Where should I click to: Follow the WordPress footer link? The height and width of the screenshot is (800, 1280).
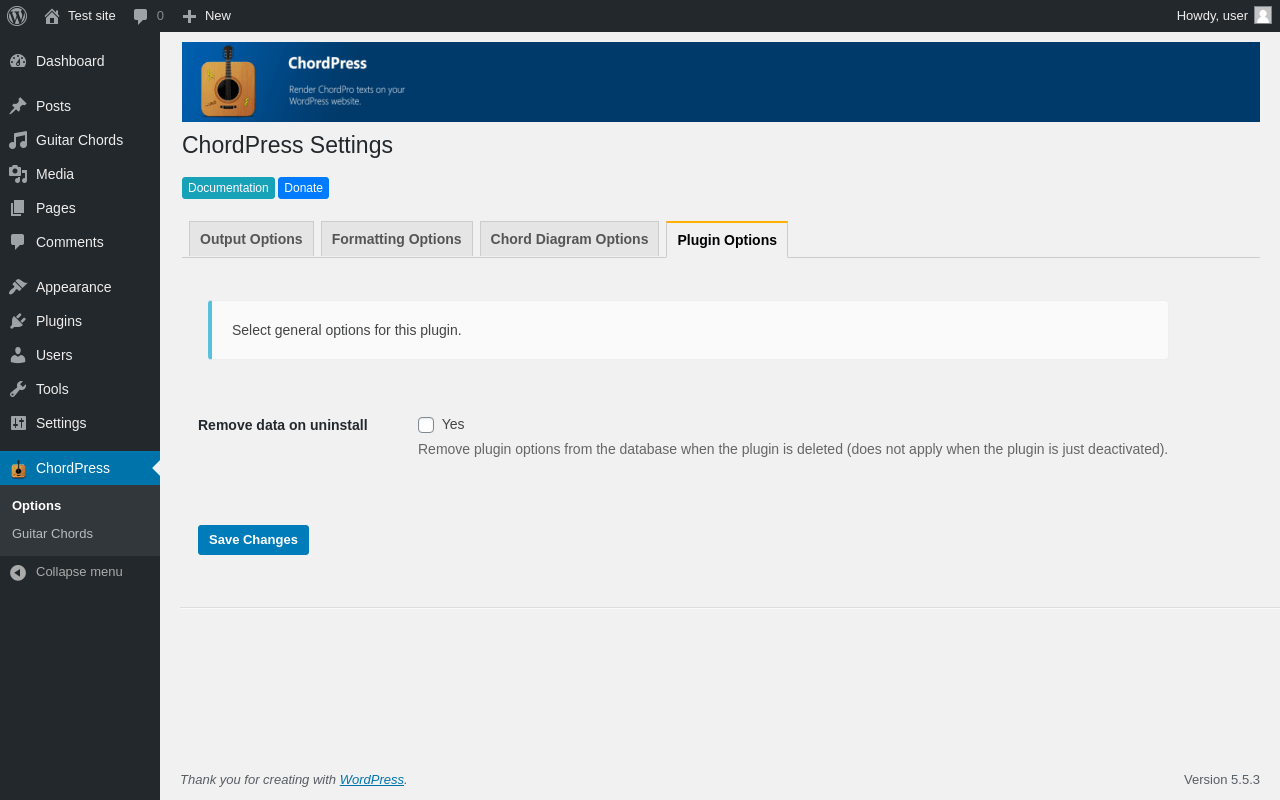pos(372,780)
